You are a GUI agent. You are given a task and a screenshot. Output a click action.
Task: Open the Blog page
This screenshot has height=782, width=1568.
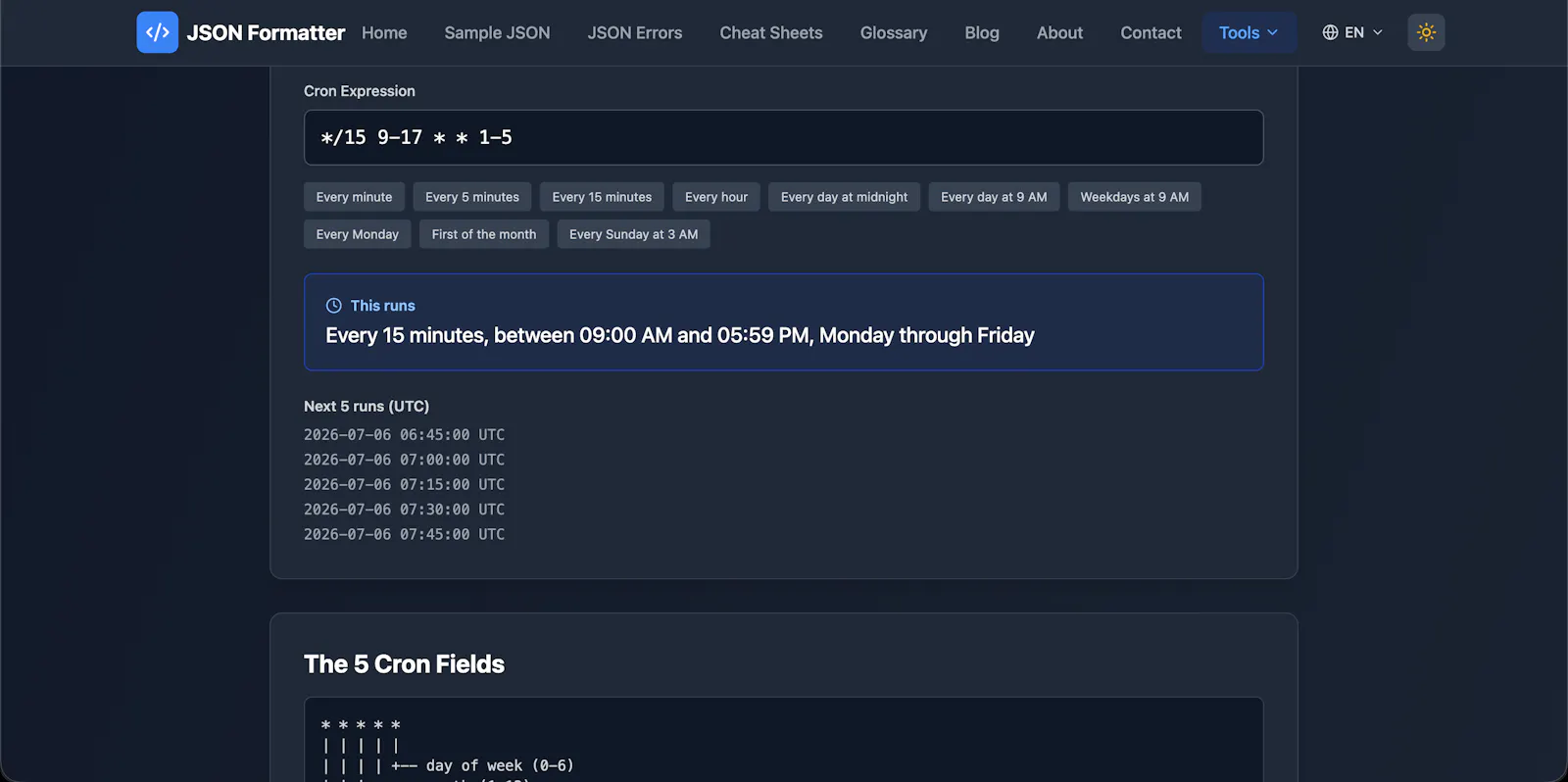(x=982, y=32)
